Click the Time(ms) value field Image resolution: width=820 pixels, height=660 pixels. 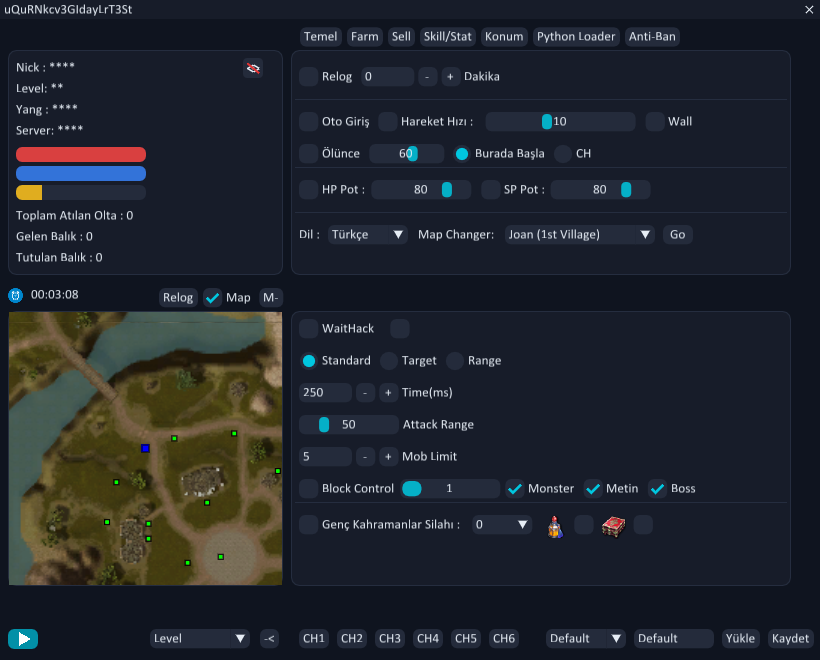pyautogui.click(x=325, y=393)
